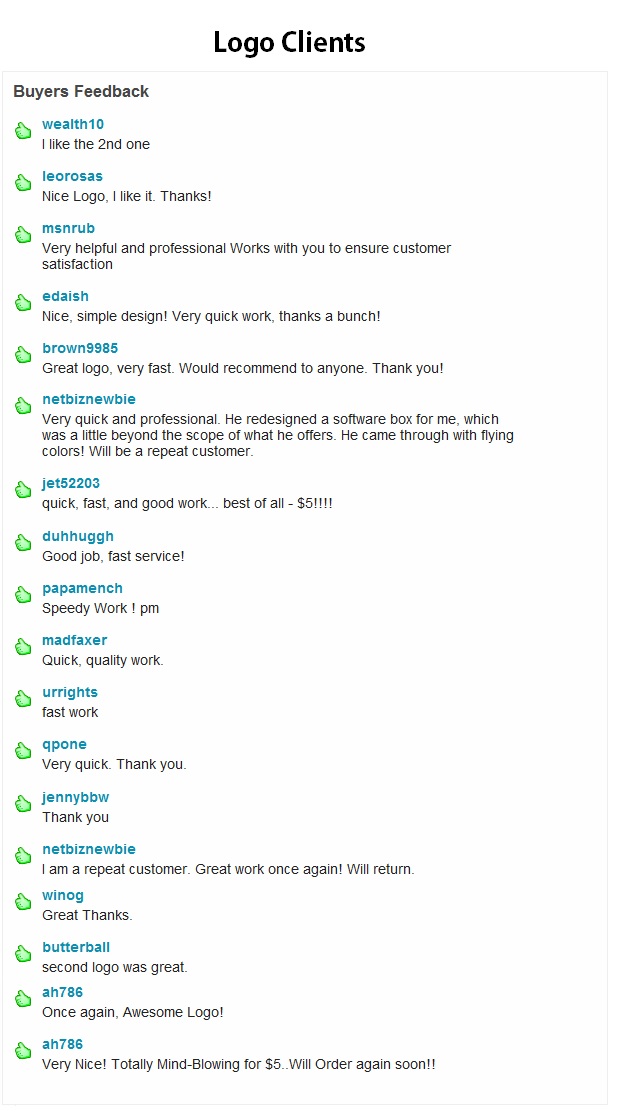Click the green thumb icon beside butterball
Screen dimensions: 624x1116
[x=23, y=953]
